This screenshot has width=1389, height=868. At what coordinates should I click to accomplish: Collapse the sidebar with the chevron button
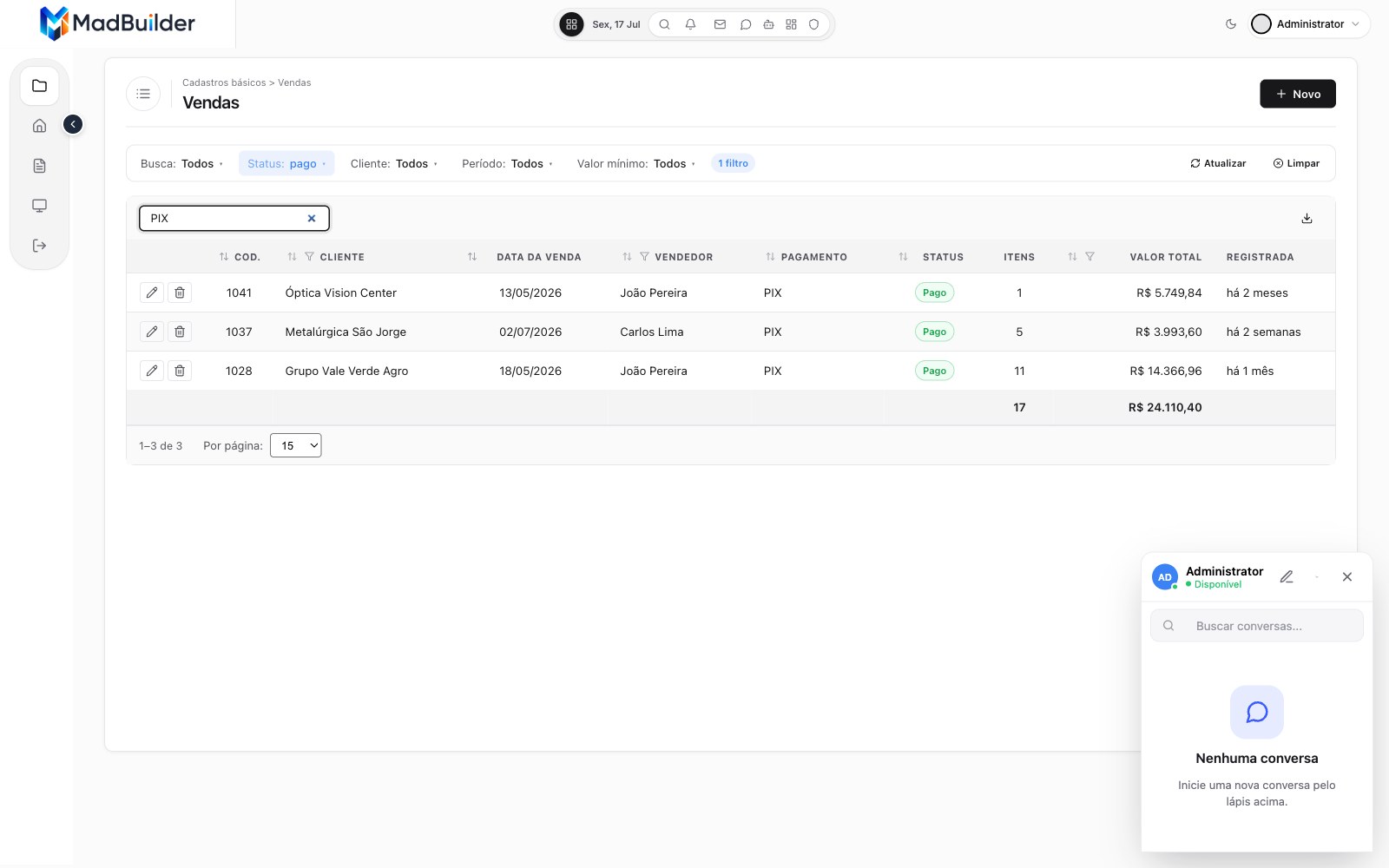(73, 125)
